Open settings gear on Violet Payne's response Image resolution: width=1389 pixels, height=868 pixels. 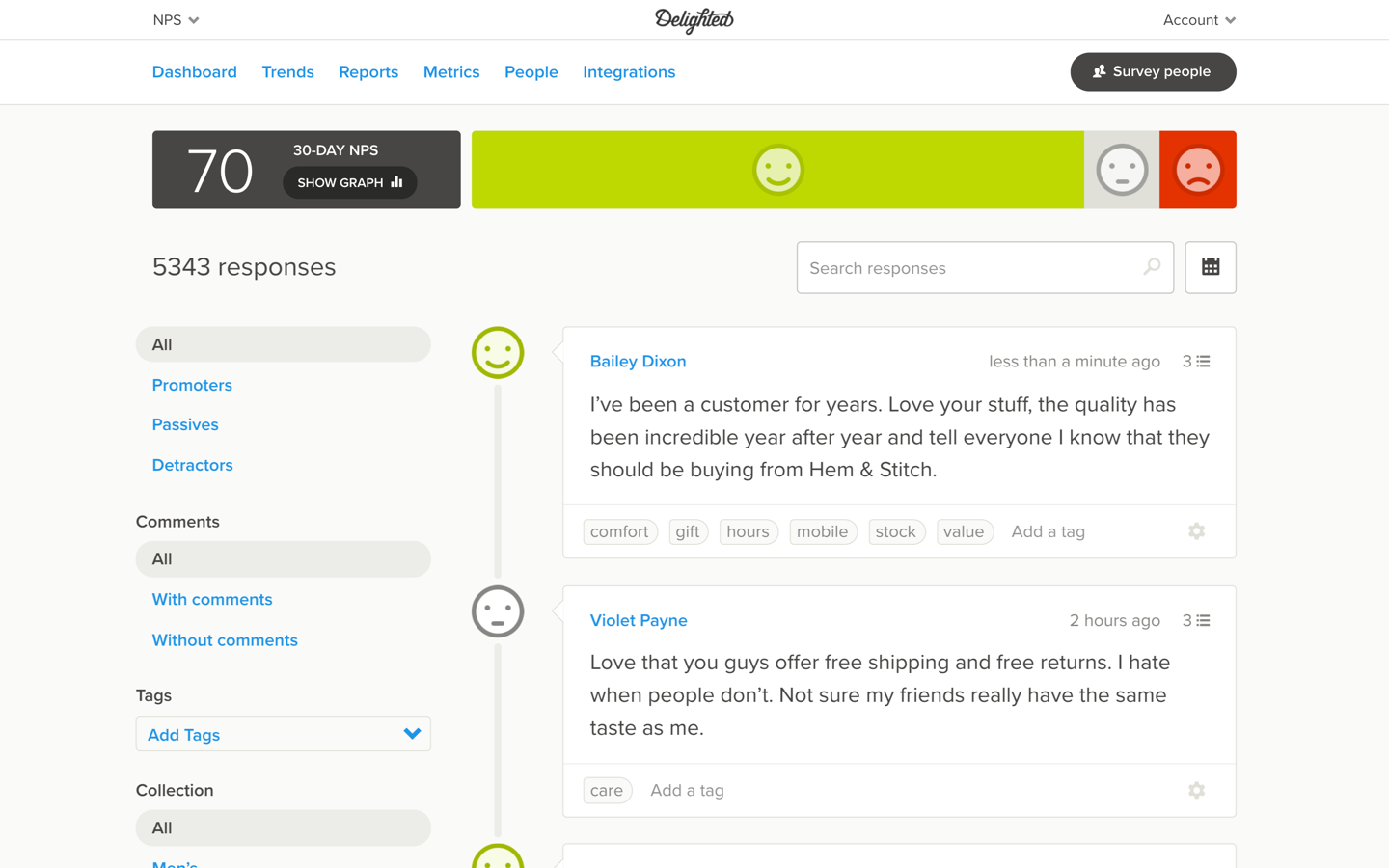click(1196, 791)
